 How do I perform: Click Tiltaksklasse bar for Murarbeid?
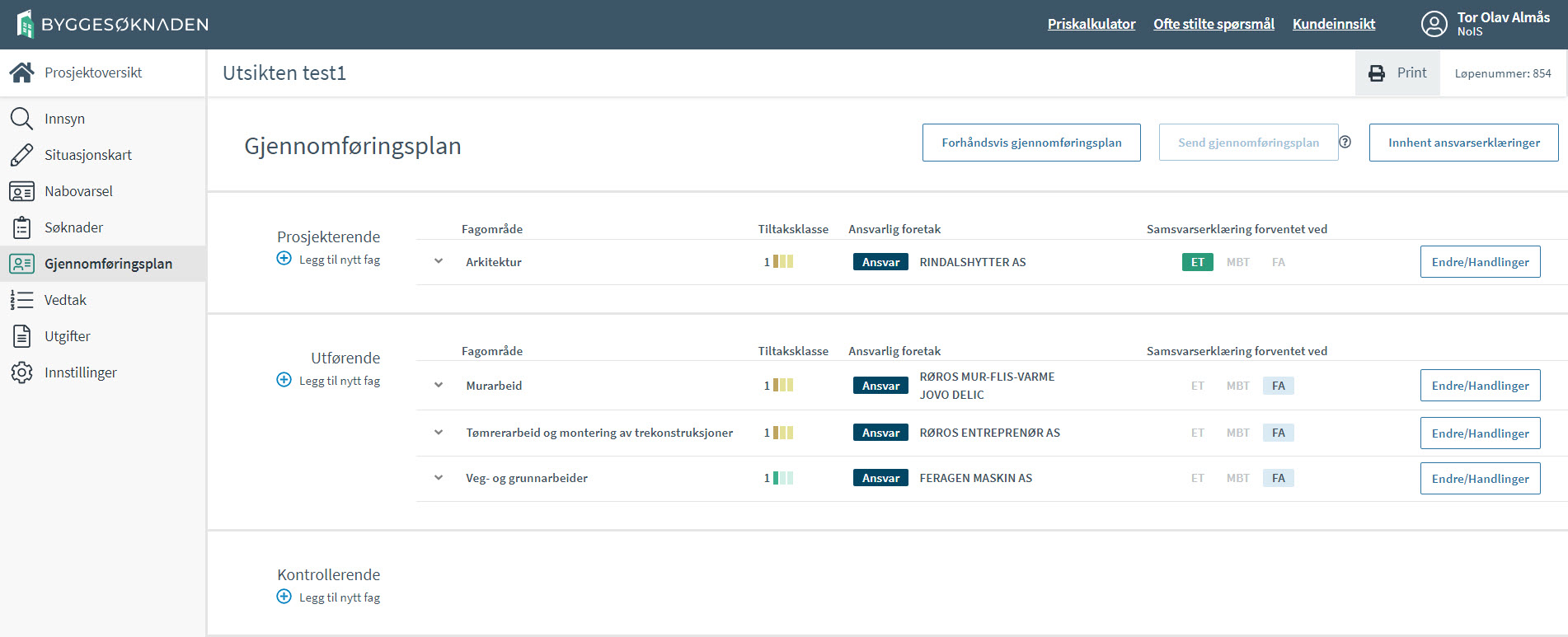783,385
